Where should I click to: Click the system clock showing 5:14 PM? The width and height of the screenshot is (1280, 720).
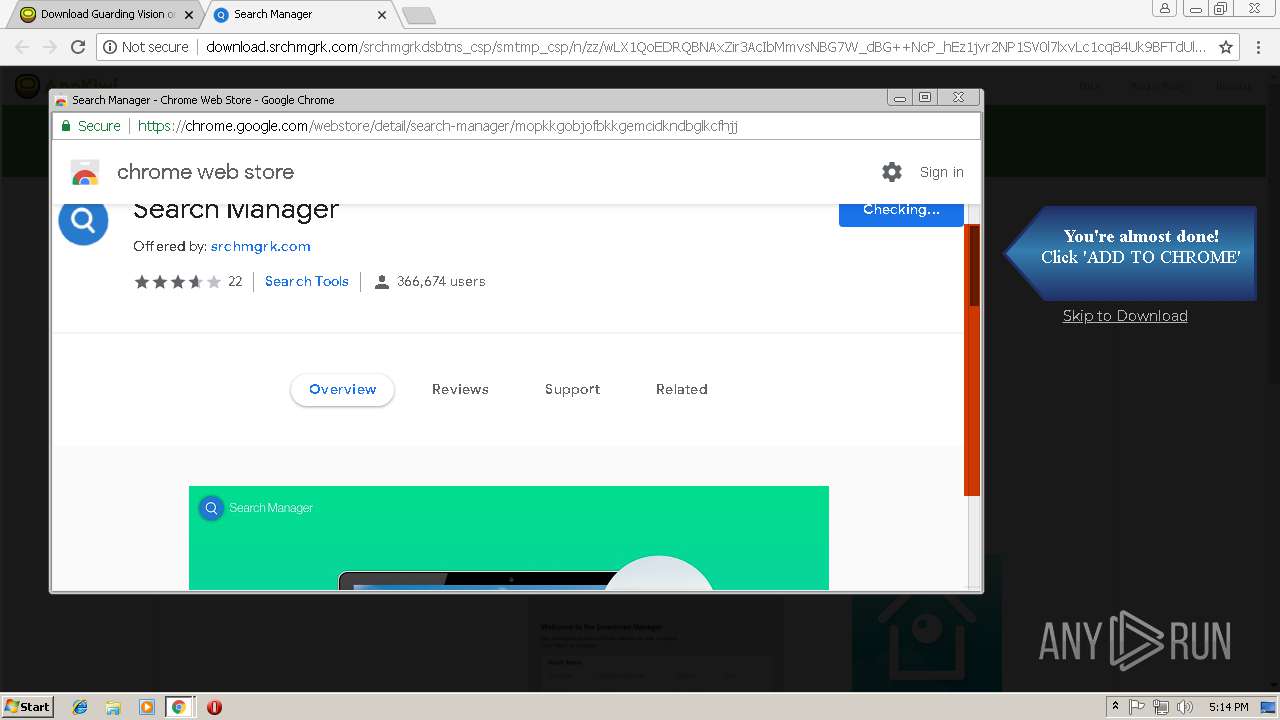tap(1228, 707)
